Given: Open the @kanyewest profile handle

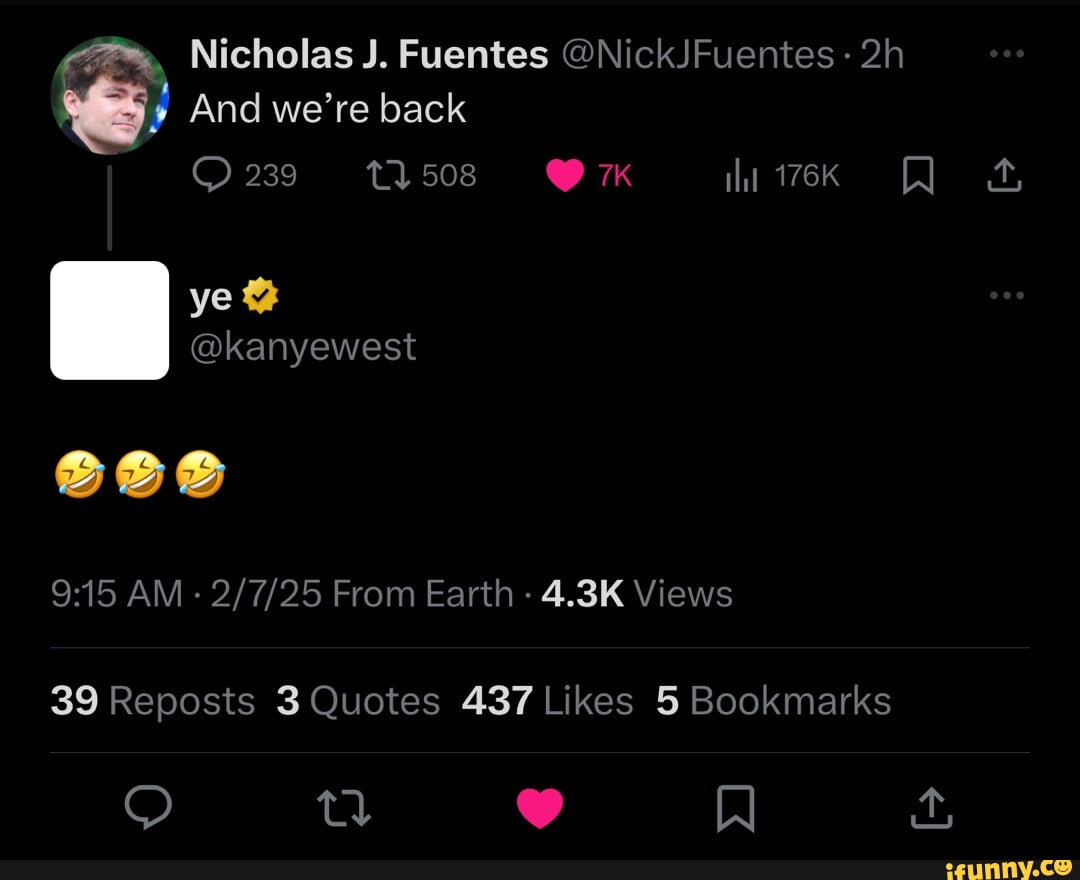Looking at the screenshot, I should (303, 346).
